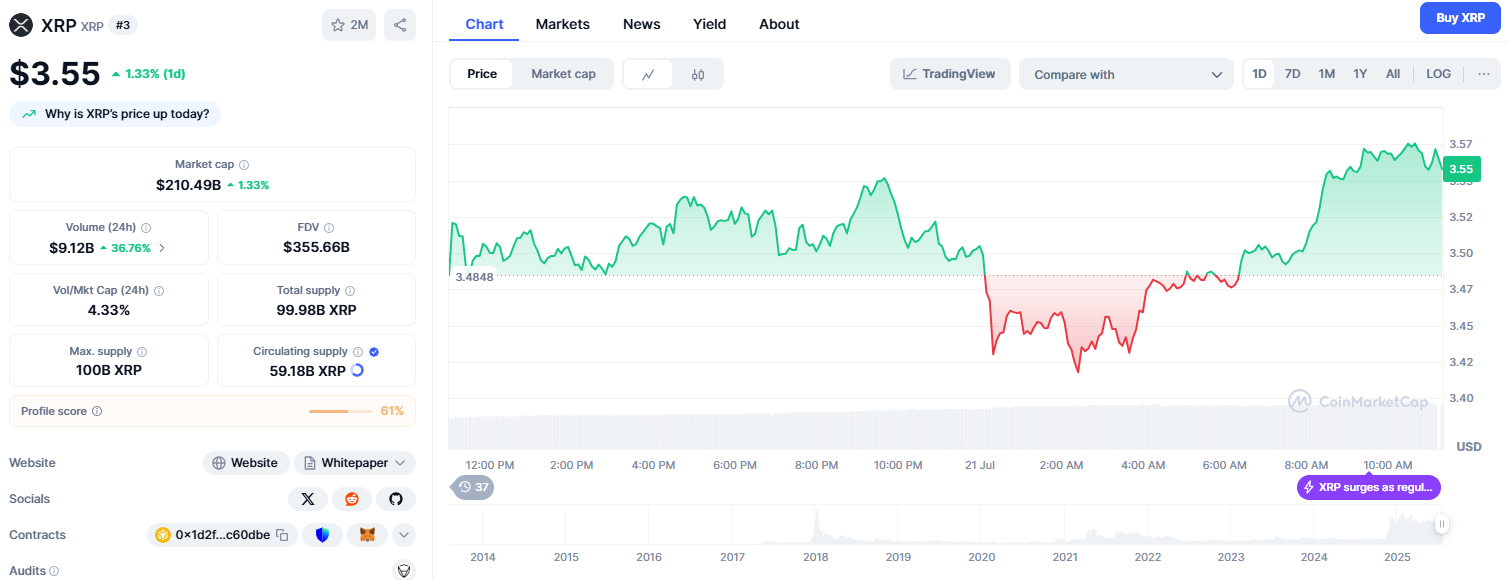
Task: Click the Vol/Mkt Cap info icon
Action: click(159, 291)
